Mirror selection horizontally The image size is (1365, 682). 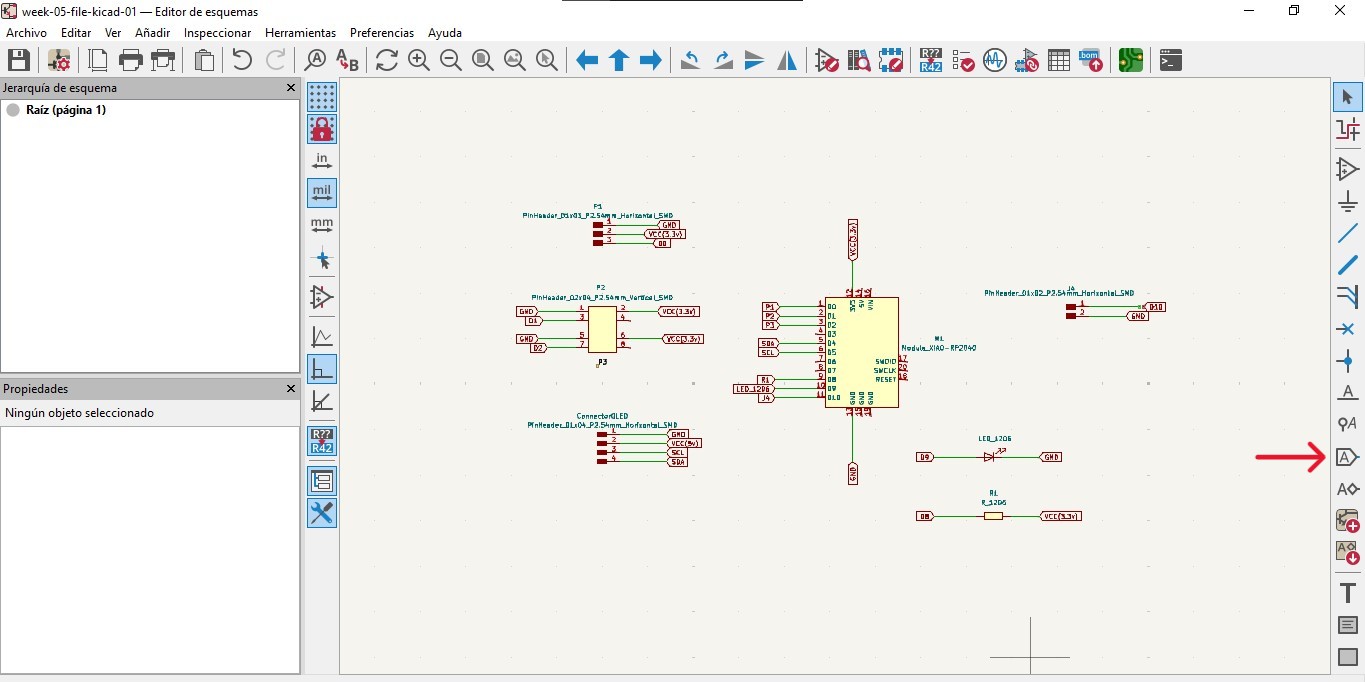(x=787, y=60)
